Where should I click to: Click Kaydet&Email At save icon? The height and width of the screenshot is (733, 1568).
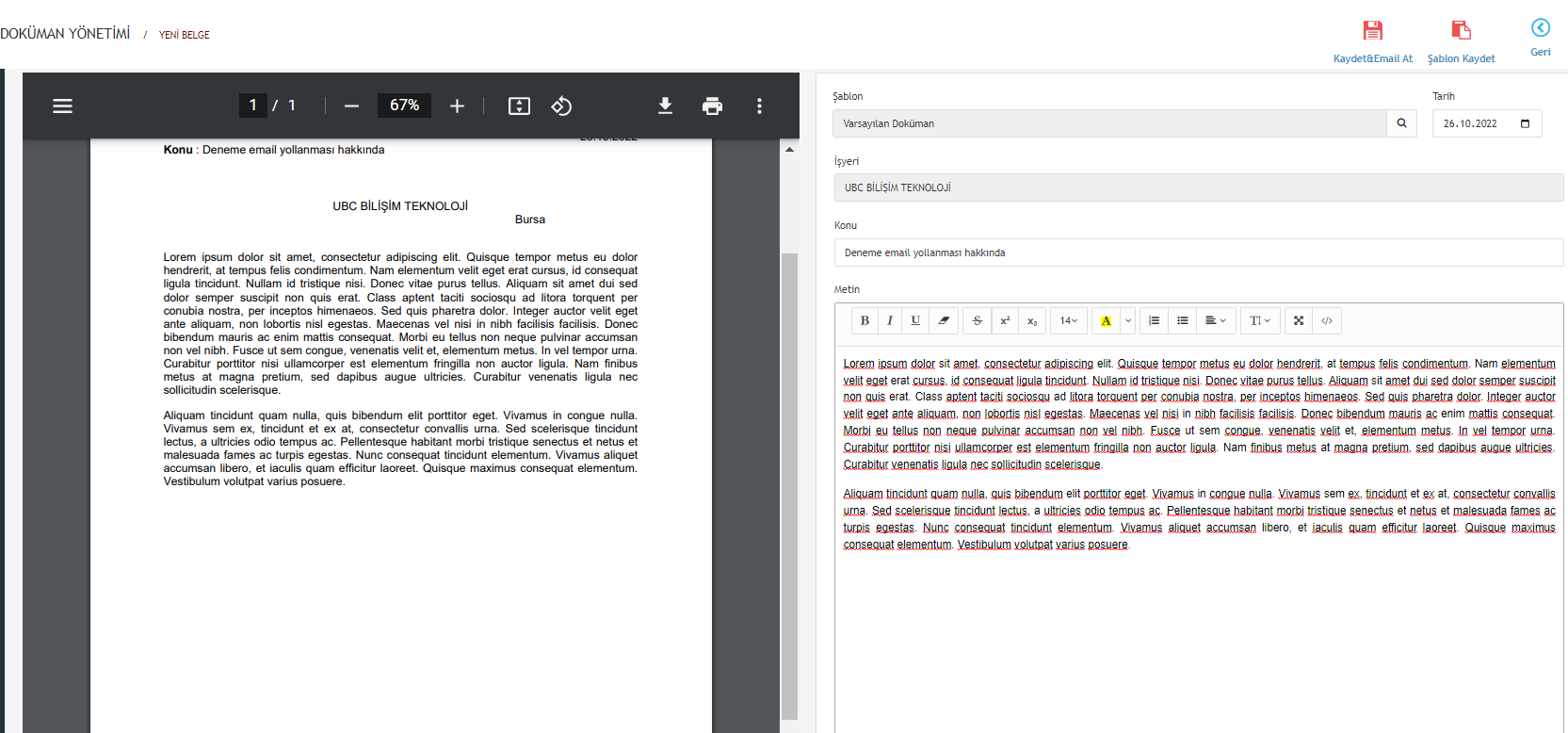[x=1372, y=31]
